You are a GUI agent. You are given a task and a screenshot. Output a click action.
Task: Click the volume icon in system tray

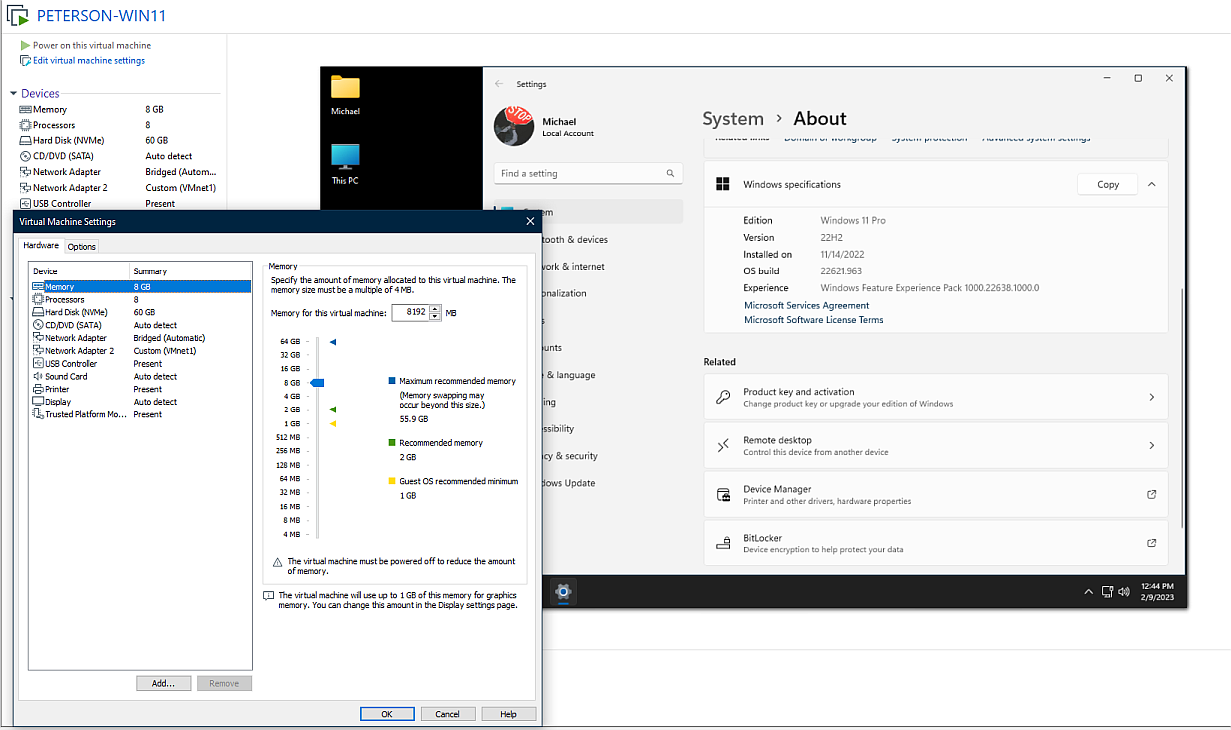[1124, 591]
